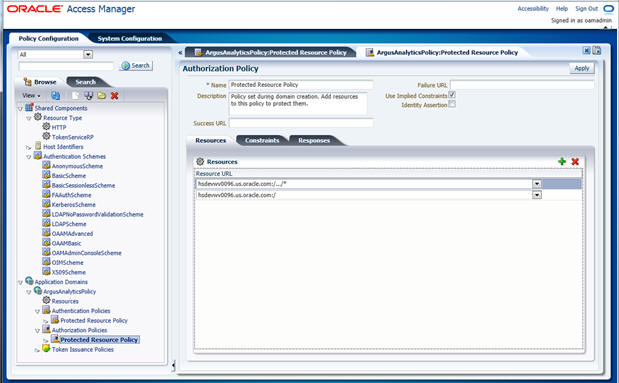Image resolution: width=619 pixels, height=383 pixels.
Task: Click the red X delete icon in the Browse toolbar
Action: [x=114, y=96]
